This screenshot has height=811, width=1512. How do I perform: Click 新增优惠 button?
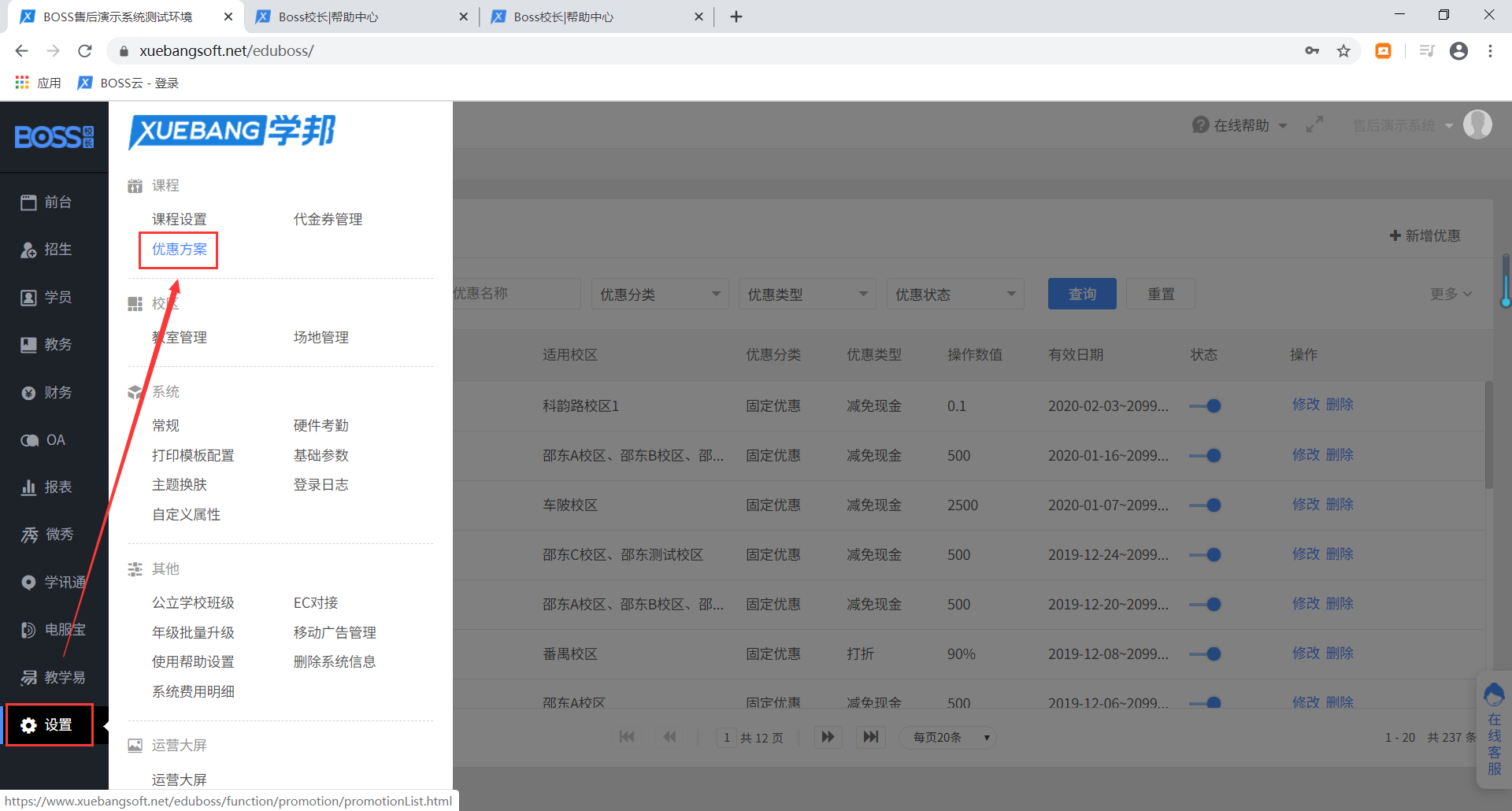click(1425, 235)
